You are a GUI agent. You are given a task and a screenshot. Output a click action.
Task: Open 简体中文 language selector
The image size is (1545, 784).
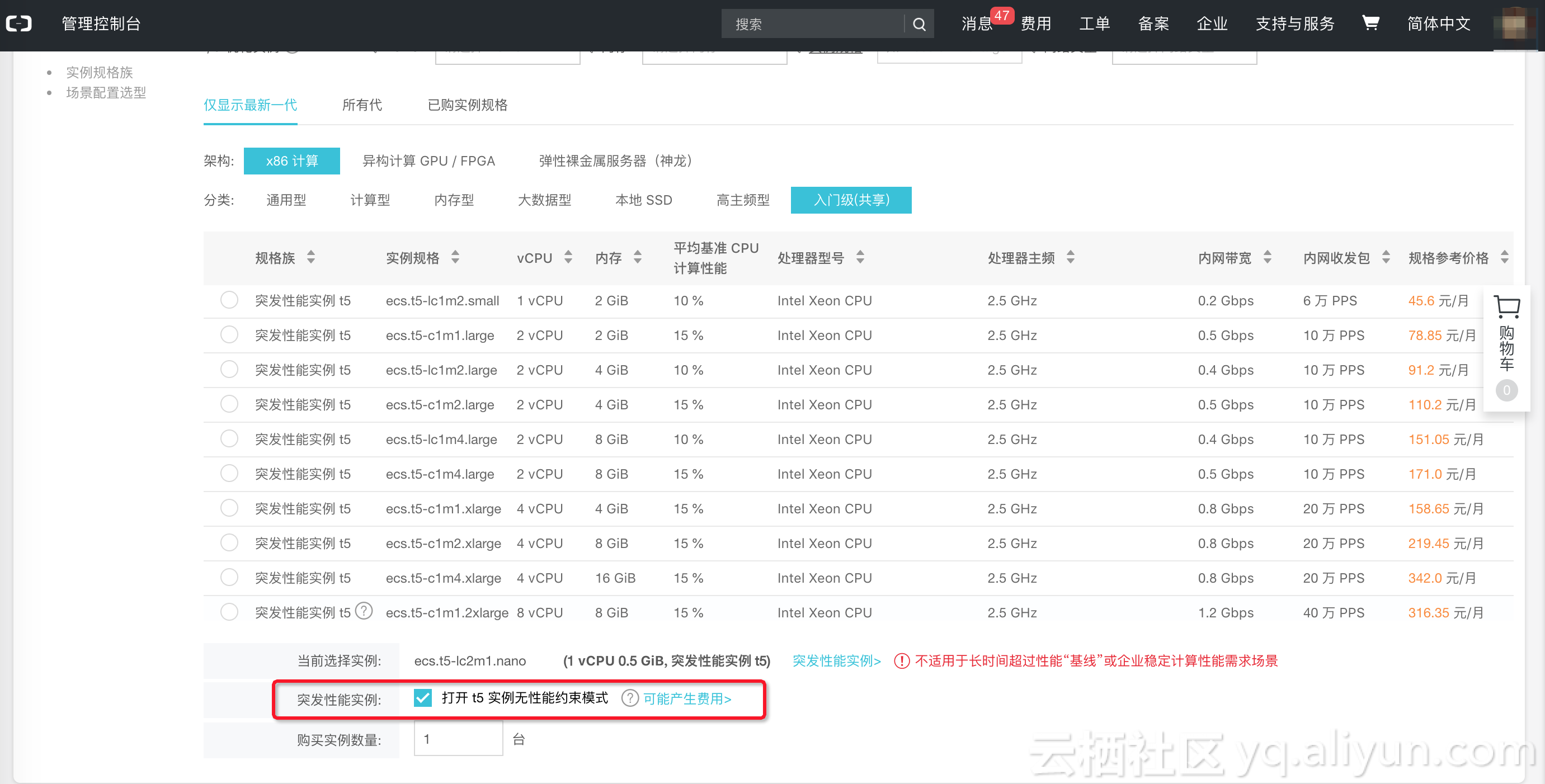1438,23
